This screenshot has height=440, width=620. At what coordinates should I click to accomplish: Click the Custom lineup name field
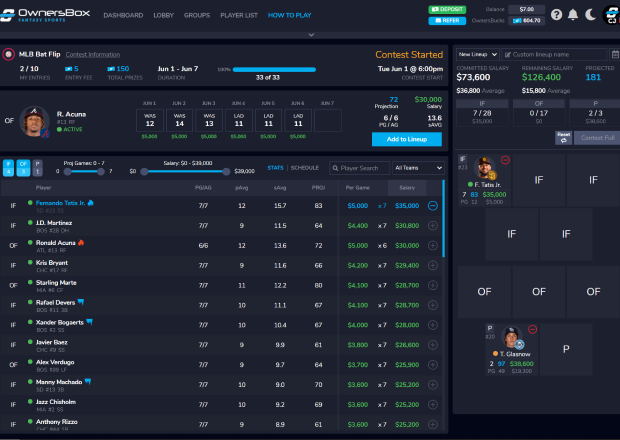point(555,54)
